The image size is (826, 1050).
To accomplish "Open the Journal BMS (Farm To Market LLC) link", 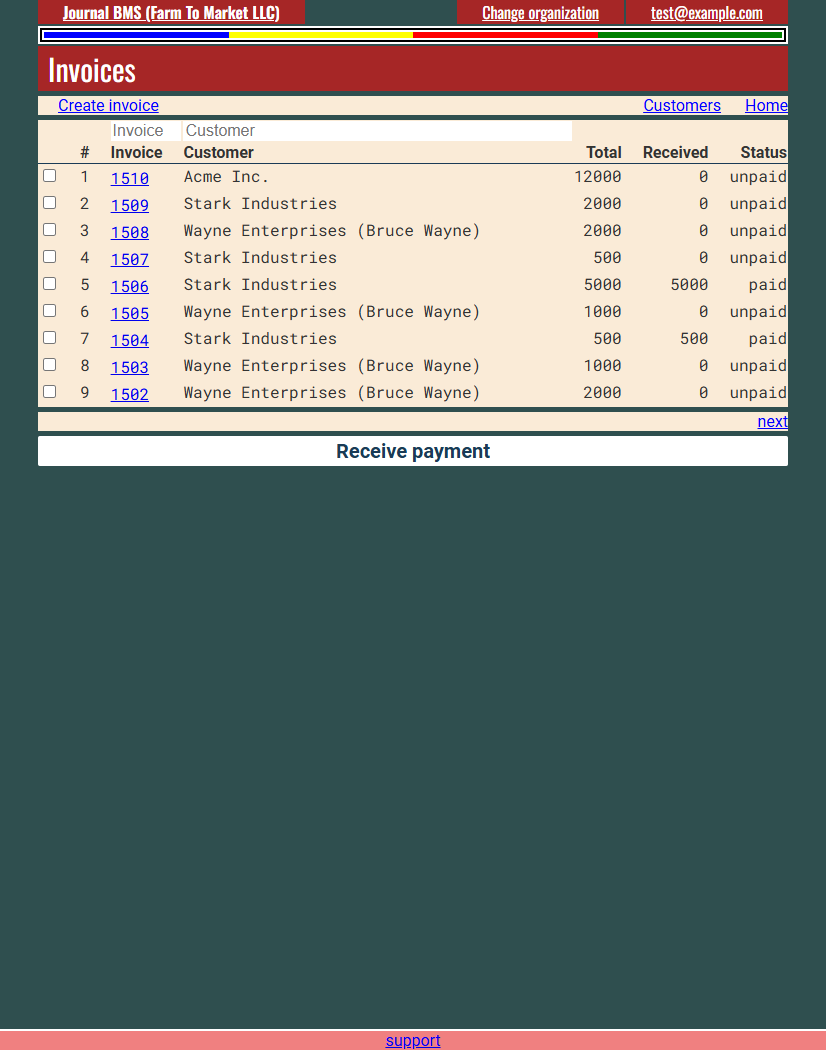I will (x=171, y=13).
